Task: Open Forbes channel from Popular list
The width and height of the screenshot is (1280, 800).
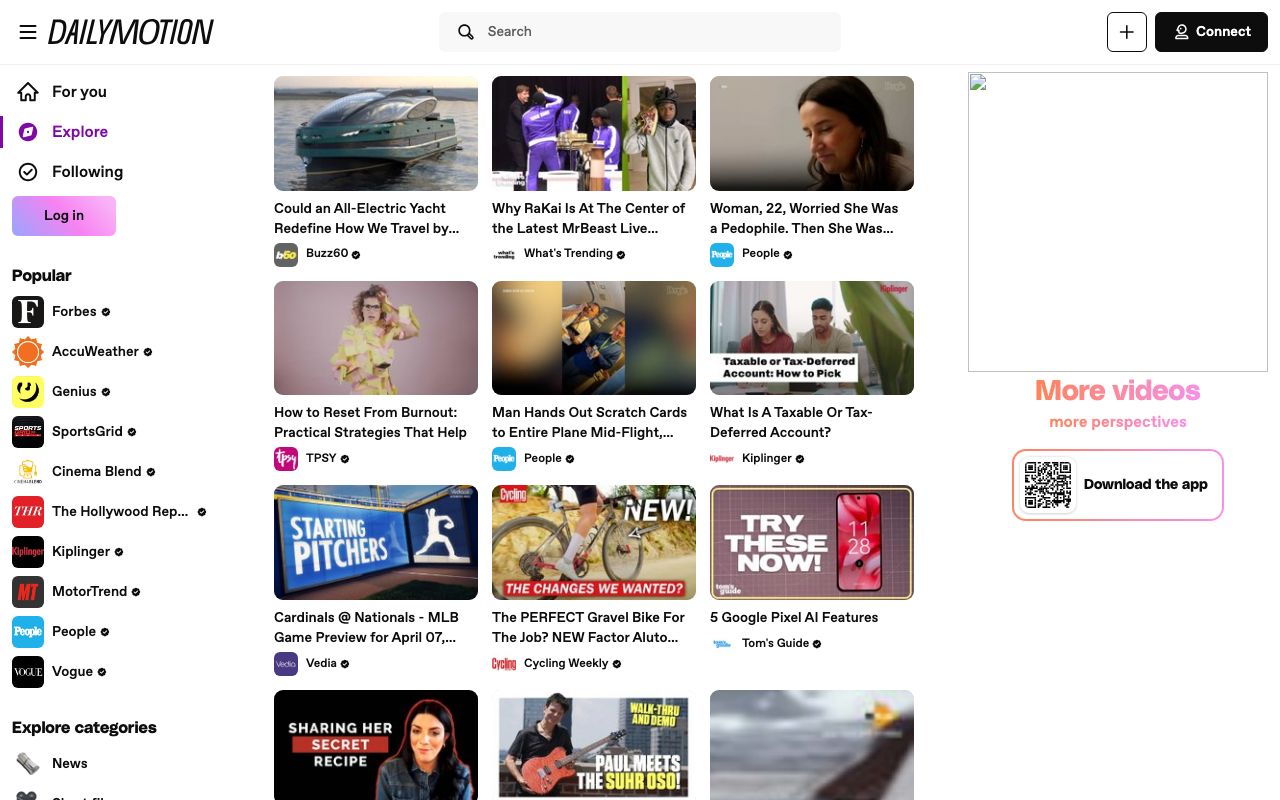Action: click(74, 312)
